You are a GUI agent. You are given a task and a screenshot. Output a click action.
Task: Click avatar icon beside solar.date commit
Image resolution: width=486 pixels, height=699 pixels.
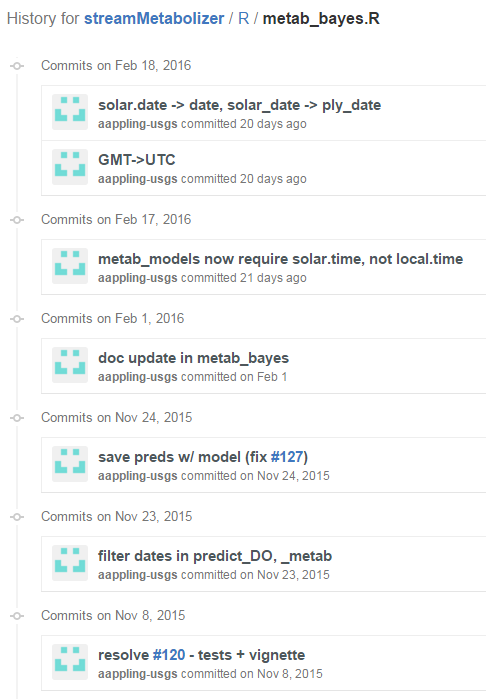70,112
